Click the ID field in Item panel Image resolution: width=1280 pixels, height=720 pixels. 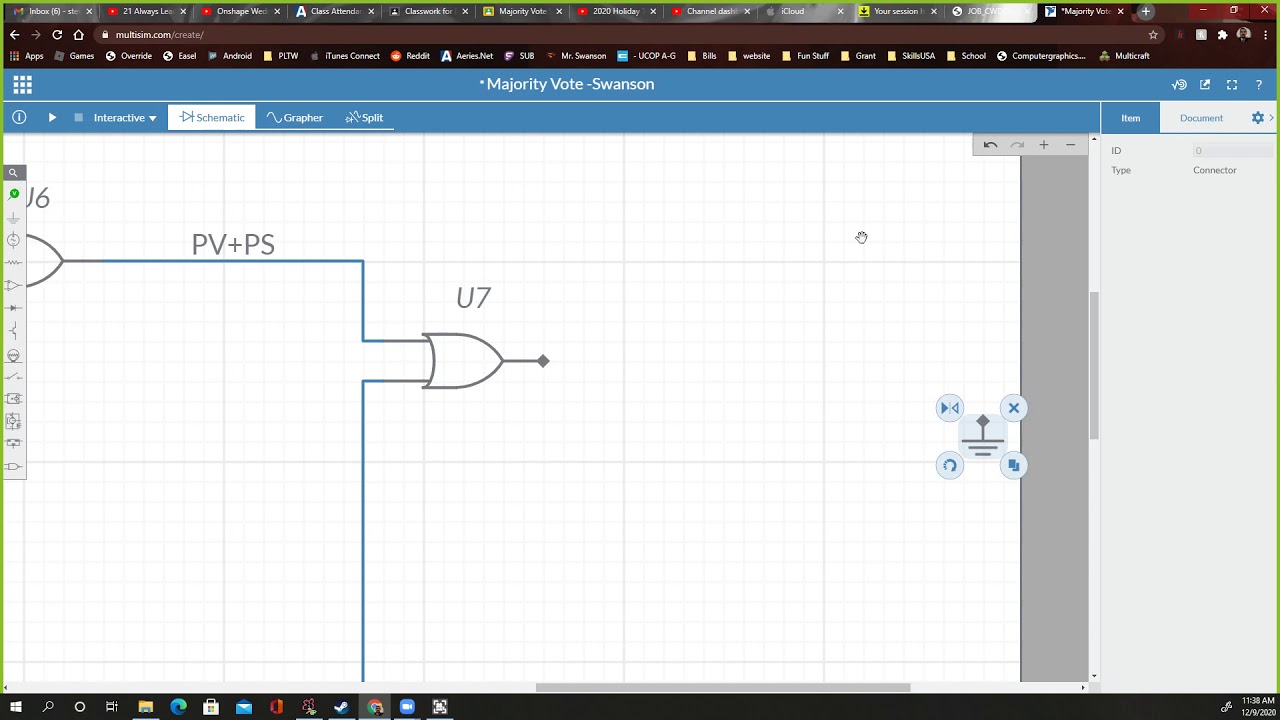(x=1232, y=151)
